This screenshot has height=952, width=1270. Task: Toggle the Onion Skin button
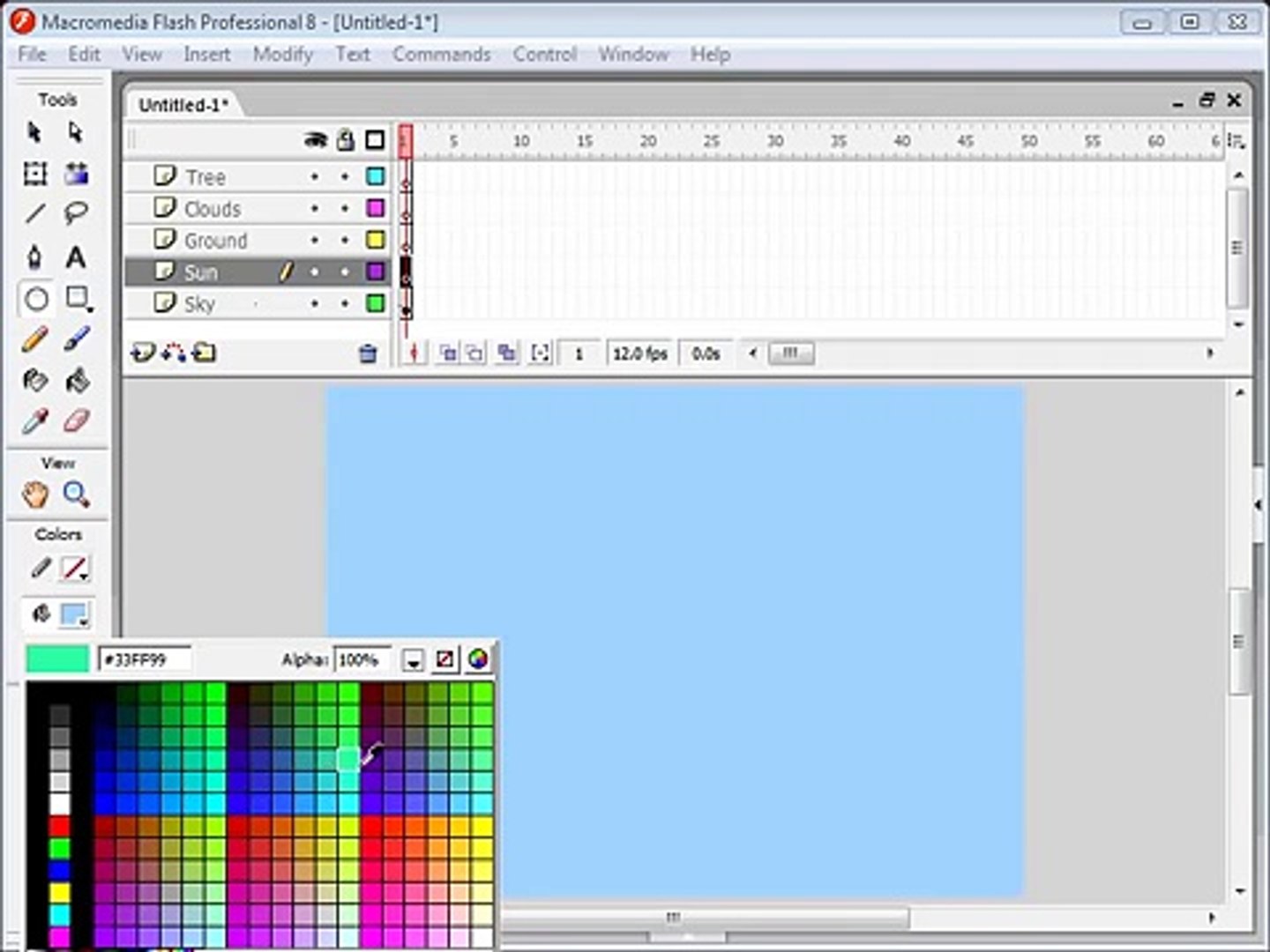coord(449,353)
